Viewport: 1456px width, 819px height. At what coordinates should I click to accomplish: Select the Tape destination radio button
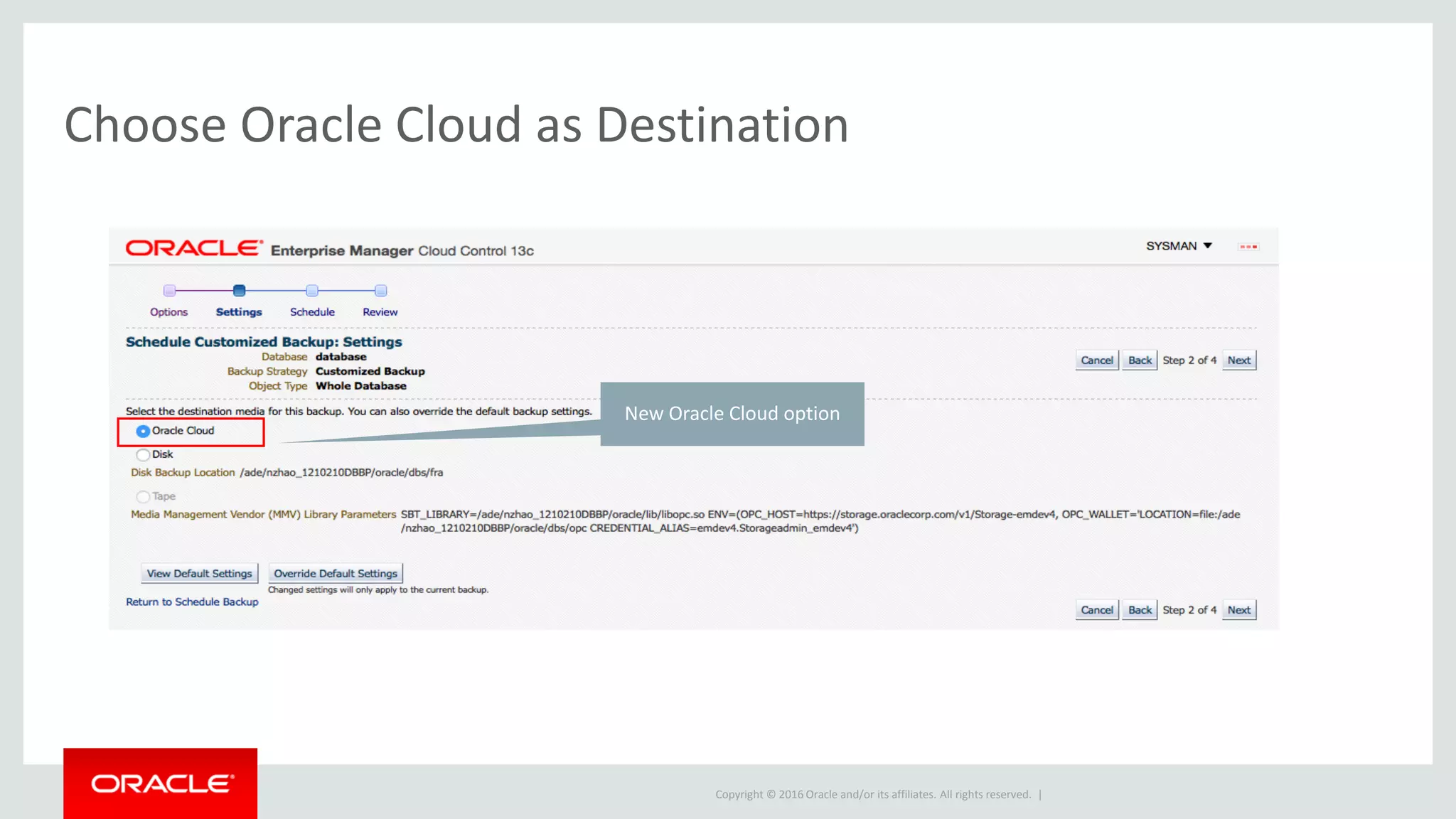coord(143,497)
